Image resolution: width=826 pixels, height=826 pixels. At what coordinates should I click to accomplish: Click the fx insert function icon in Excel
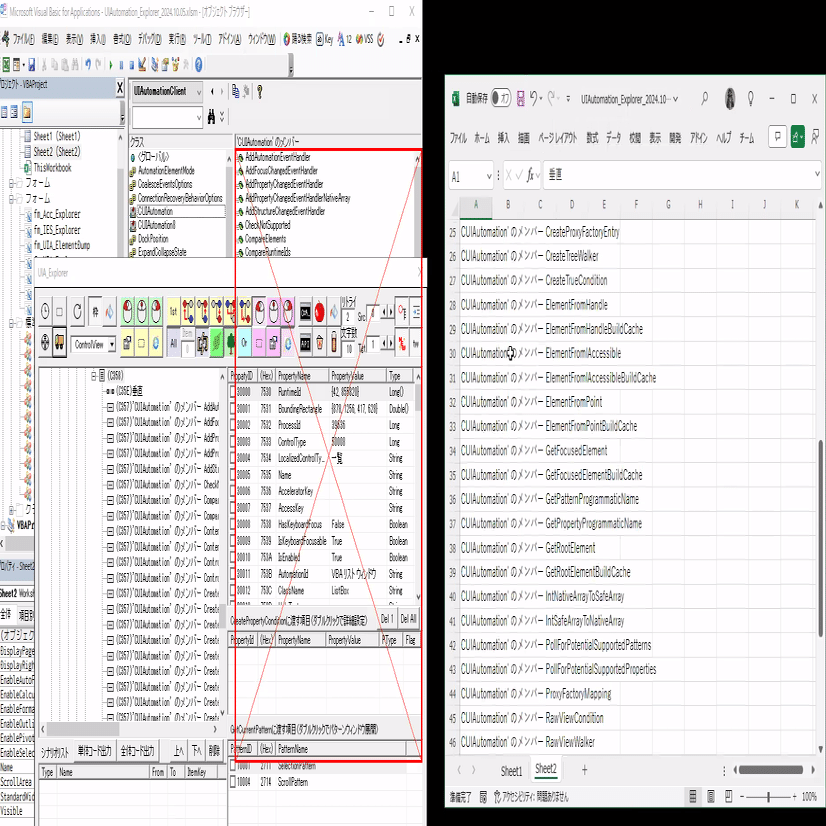point(530,175)
